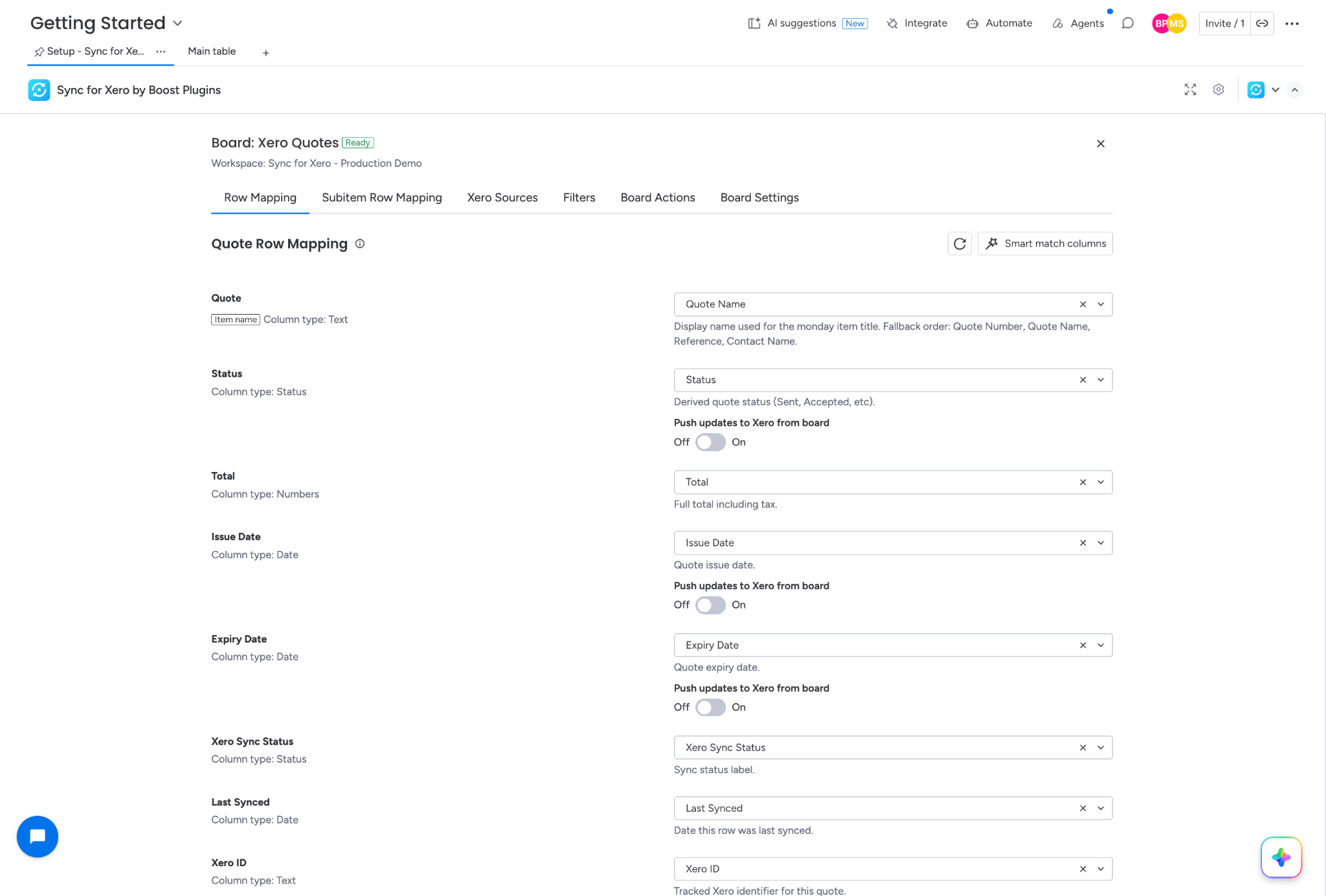
Task: Expand the Xero ID dropdown
Action: coord(1101,869)
